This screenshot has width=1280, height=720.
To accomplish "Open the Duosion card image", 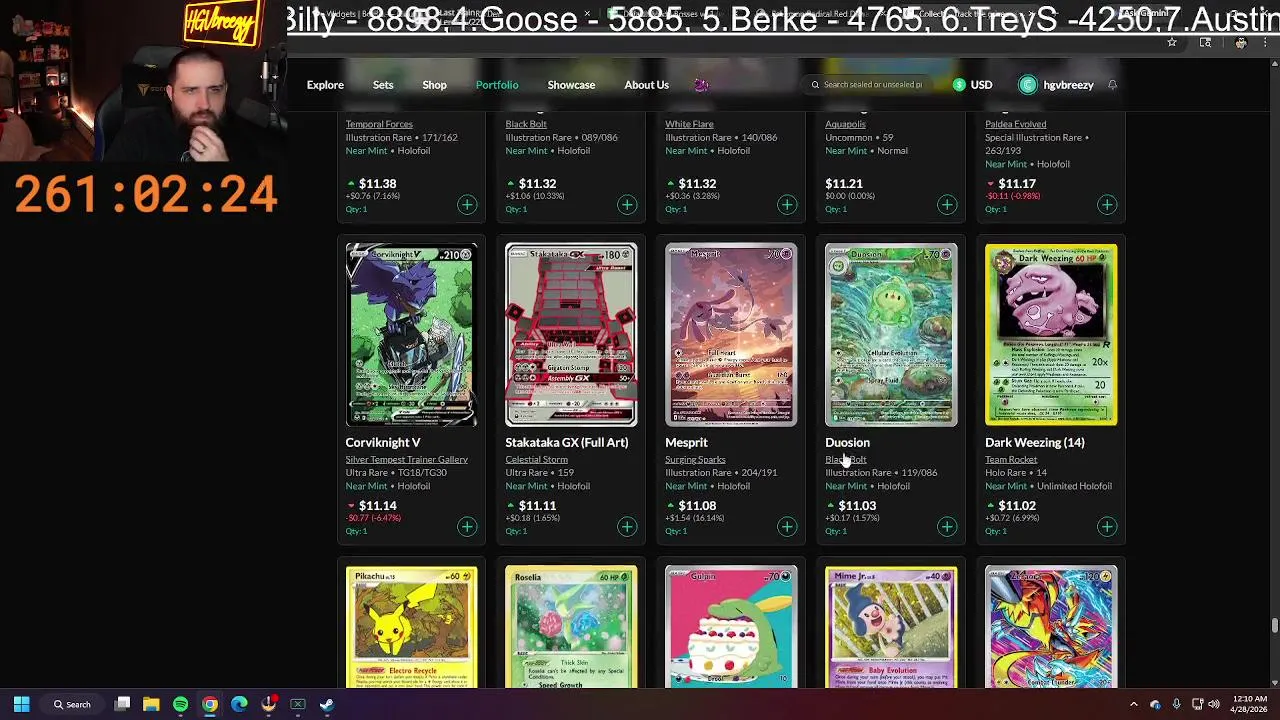I will pos(891,335).
